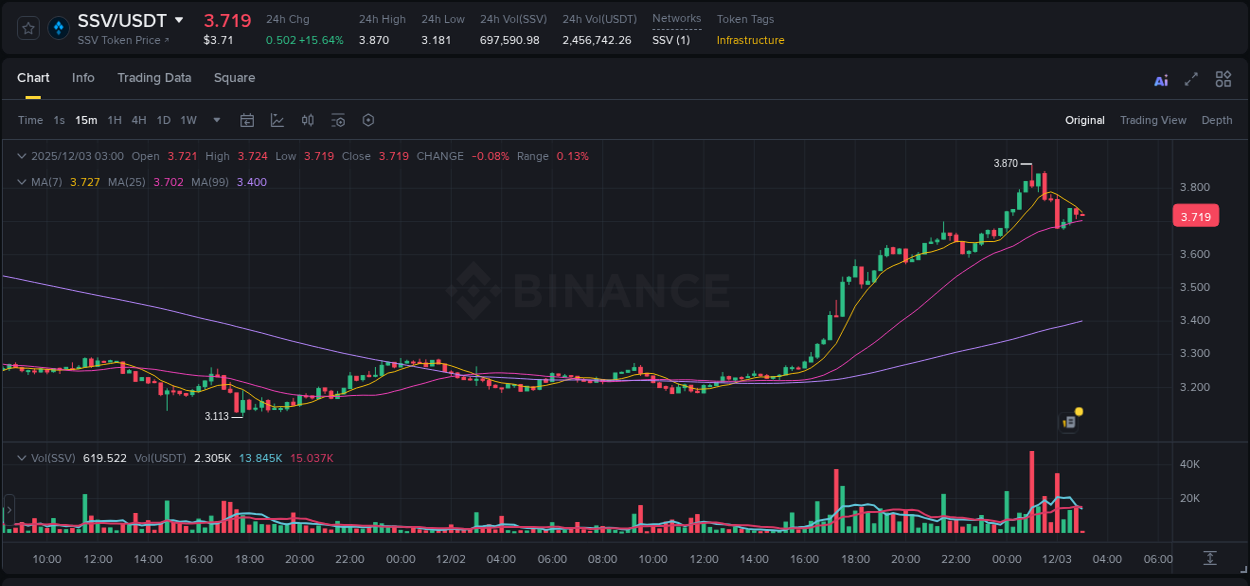Open the hexagon chart settings icon
The image size is (1250, 586).
[368, 120]
